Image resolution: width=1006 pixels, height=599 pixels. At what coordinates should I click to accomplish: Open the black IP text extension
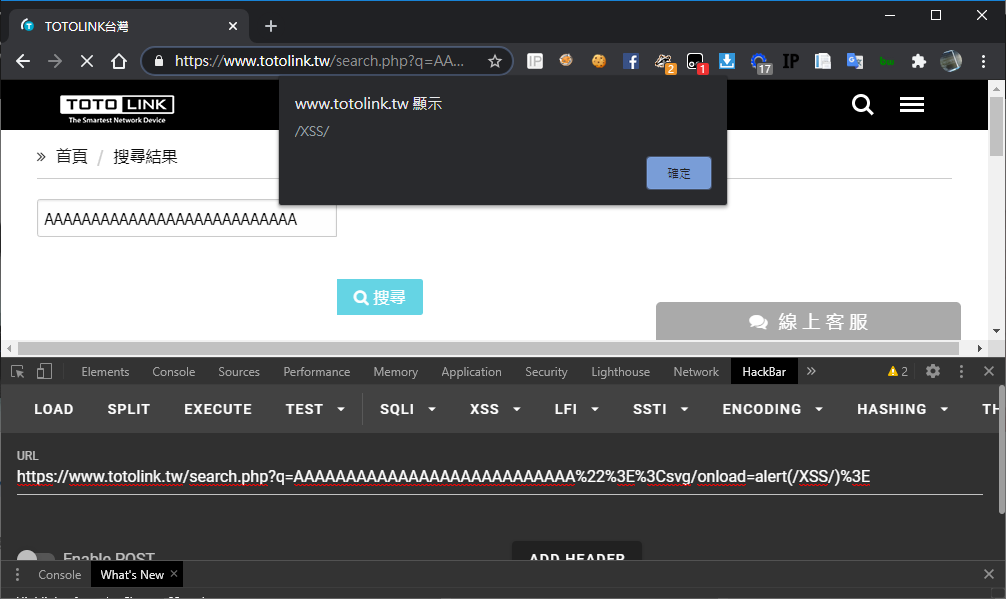pyautogui.click(x=790, y=61)
